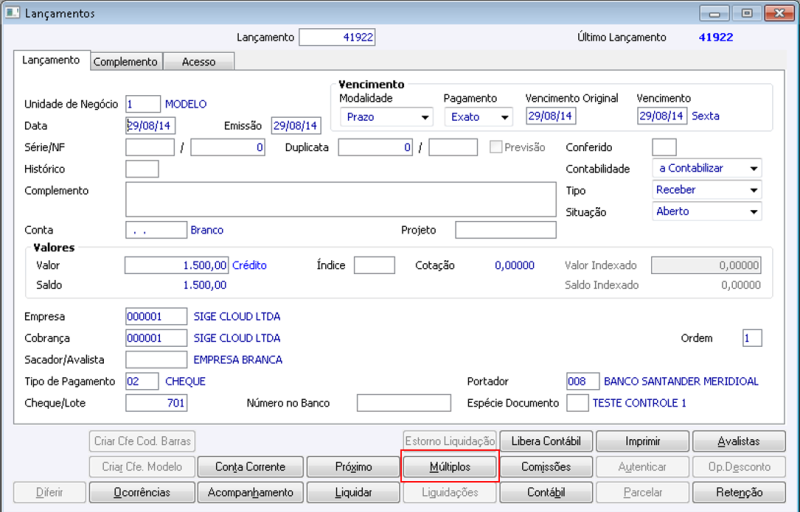The height and width of the screenshot is (512, 800).
Task: Click the Op.Desconto button
Action: [739, 467]
